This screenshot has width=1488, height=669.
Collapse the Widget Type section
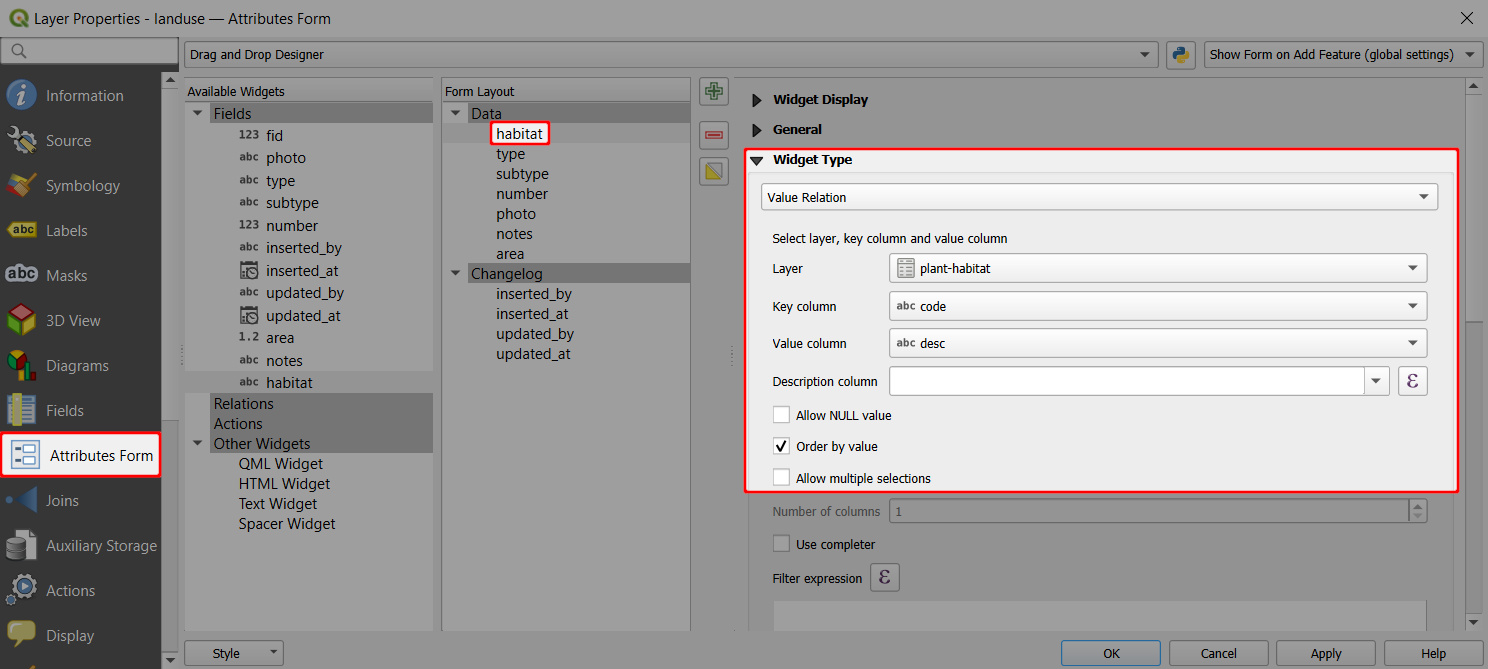757,160
